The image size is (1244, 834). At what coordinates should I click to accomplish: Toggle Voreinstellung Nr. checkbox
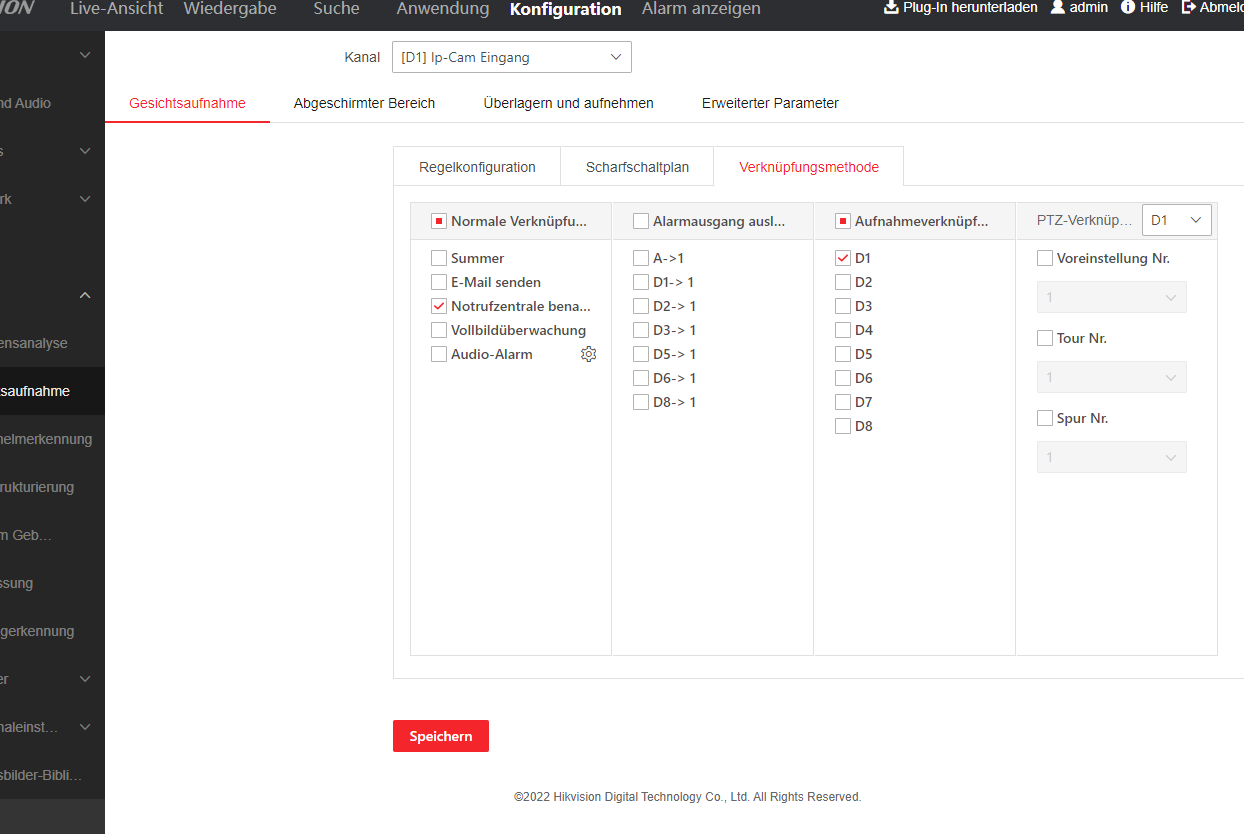click(x=1045, y=258)
